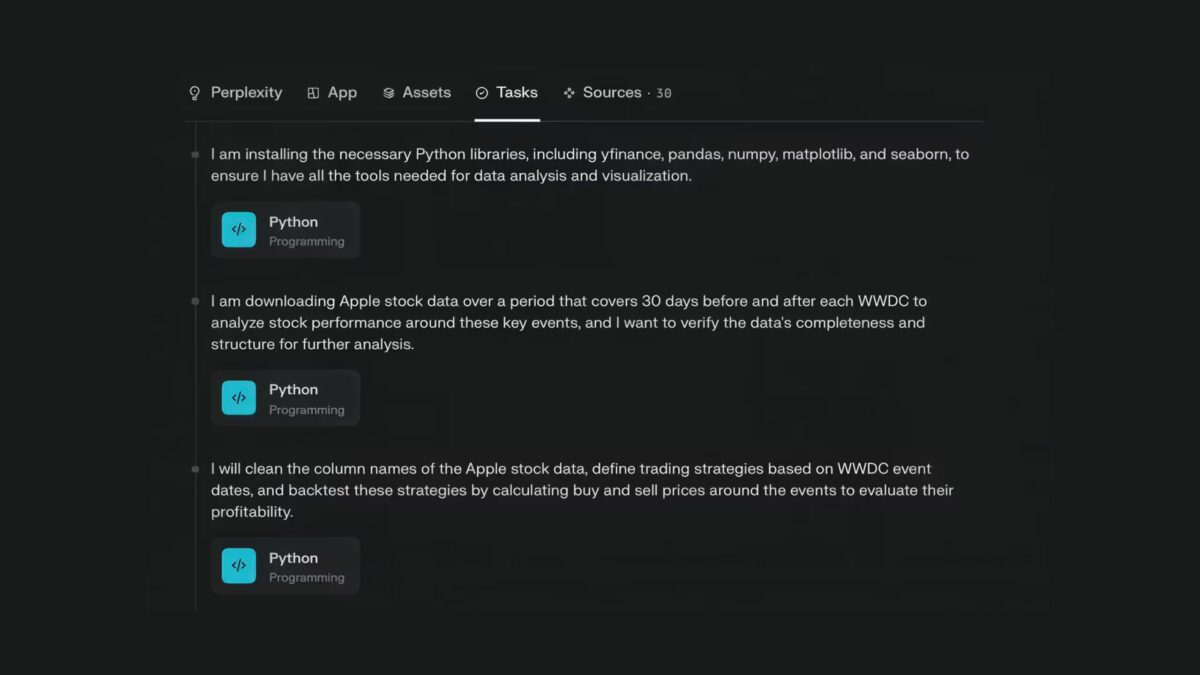
Task: Open code icon under stock data download step
Action: pos(239,398)
